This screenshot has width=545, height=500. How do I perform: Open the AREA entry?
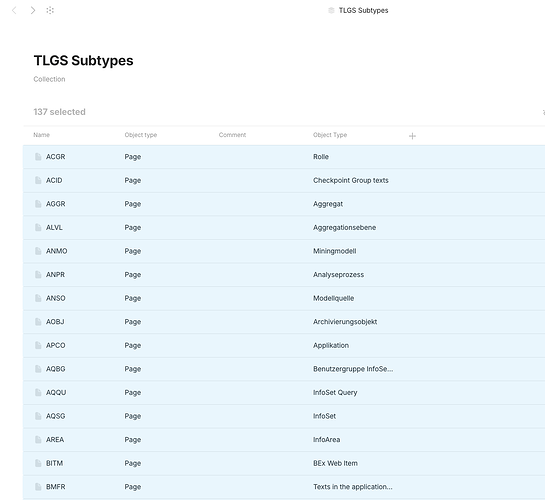[x=55, y=440]
